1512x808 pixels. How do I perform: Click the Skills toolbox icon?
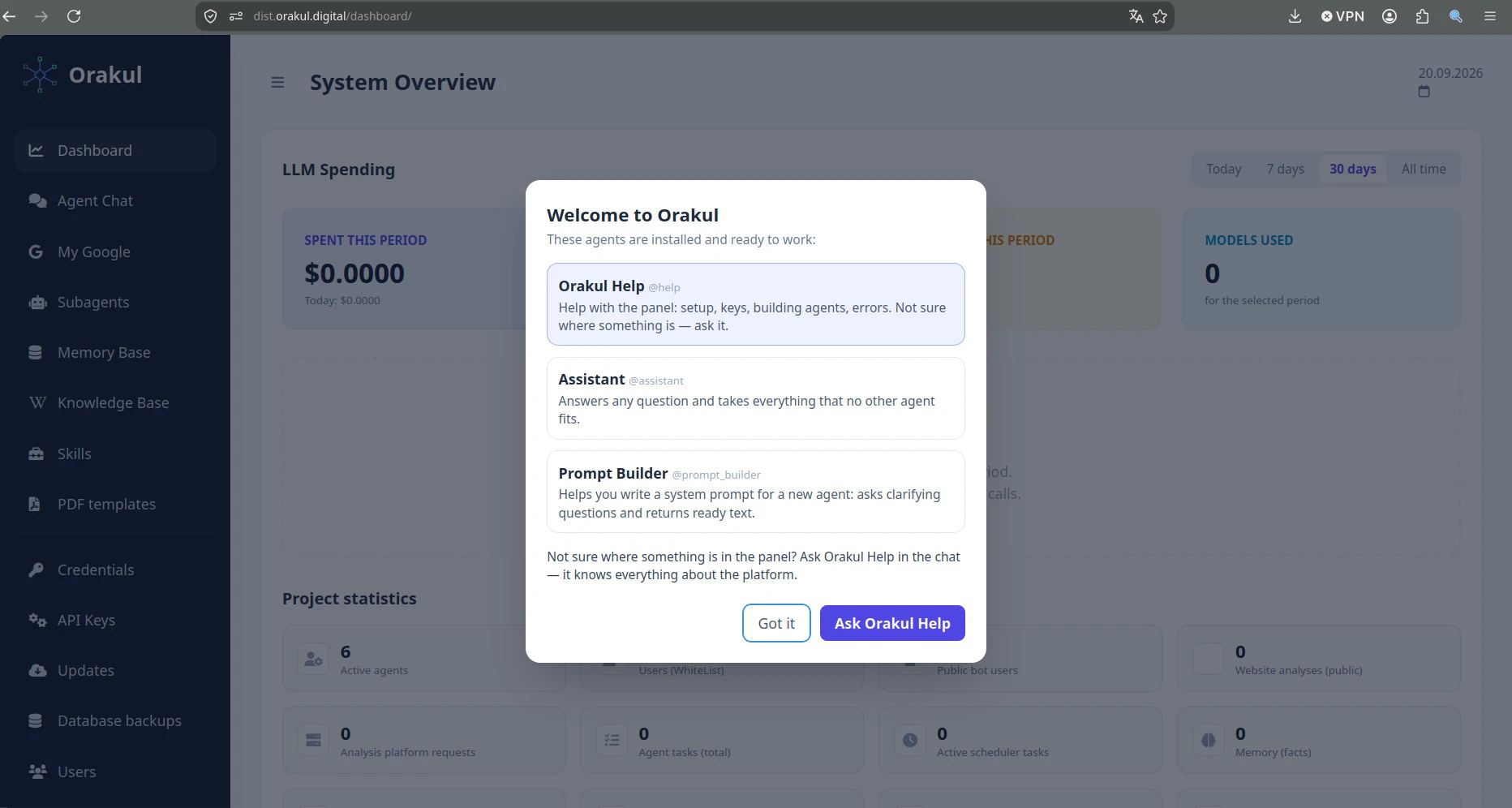click(x=37, y=453)
